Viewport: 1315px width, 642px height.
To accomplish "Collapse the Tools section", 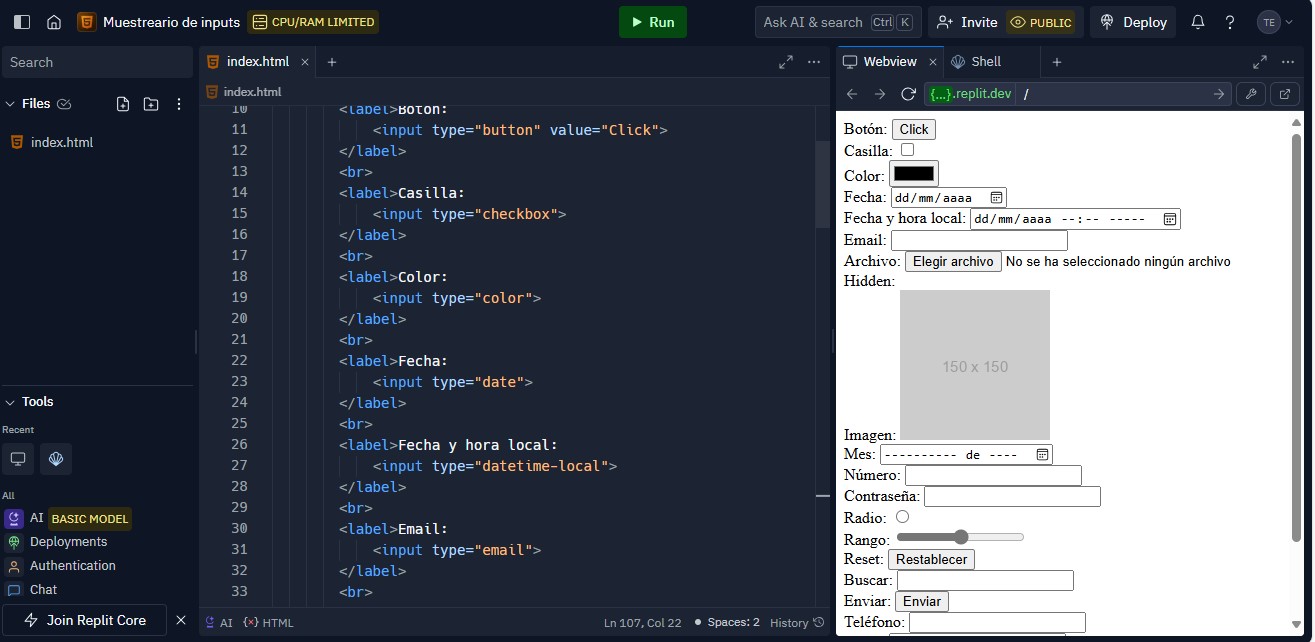I will point(11,402).
